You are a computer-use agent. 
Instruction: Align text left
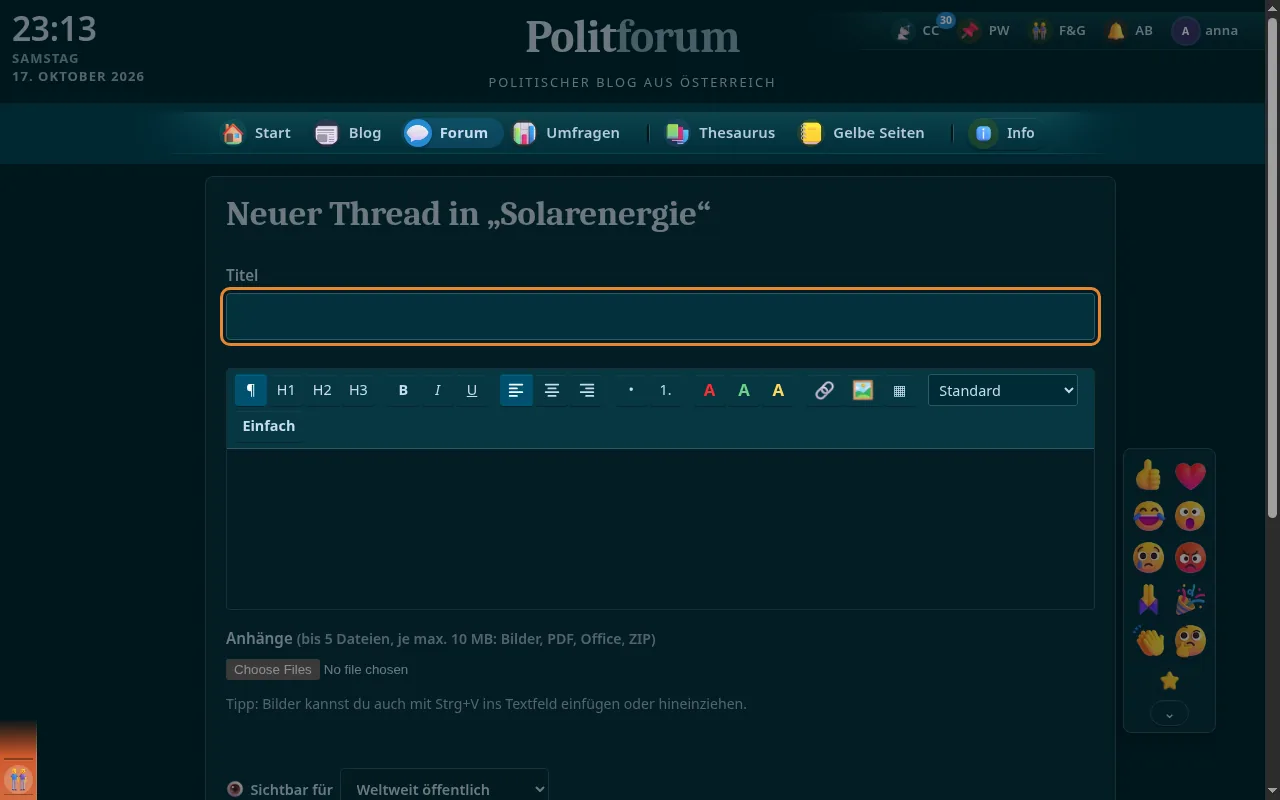516,390
